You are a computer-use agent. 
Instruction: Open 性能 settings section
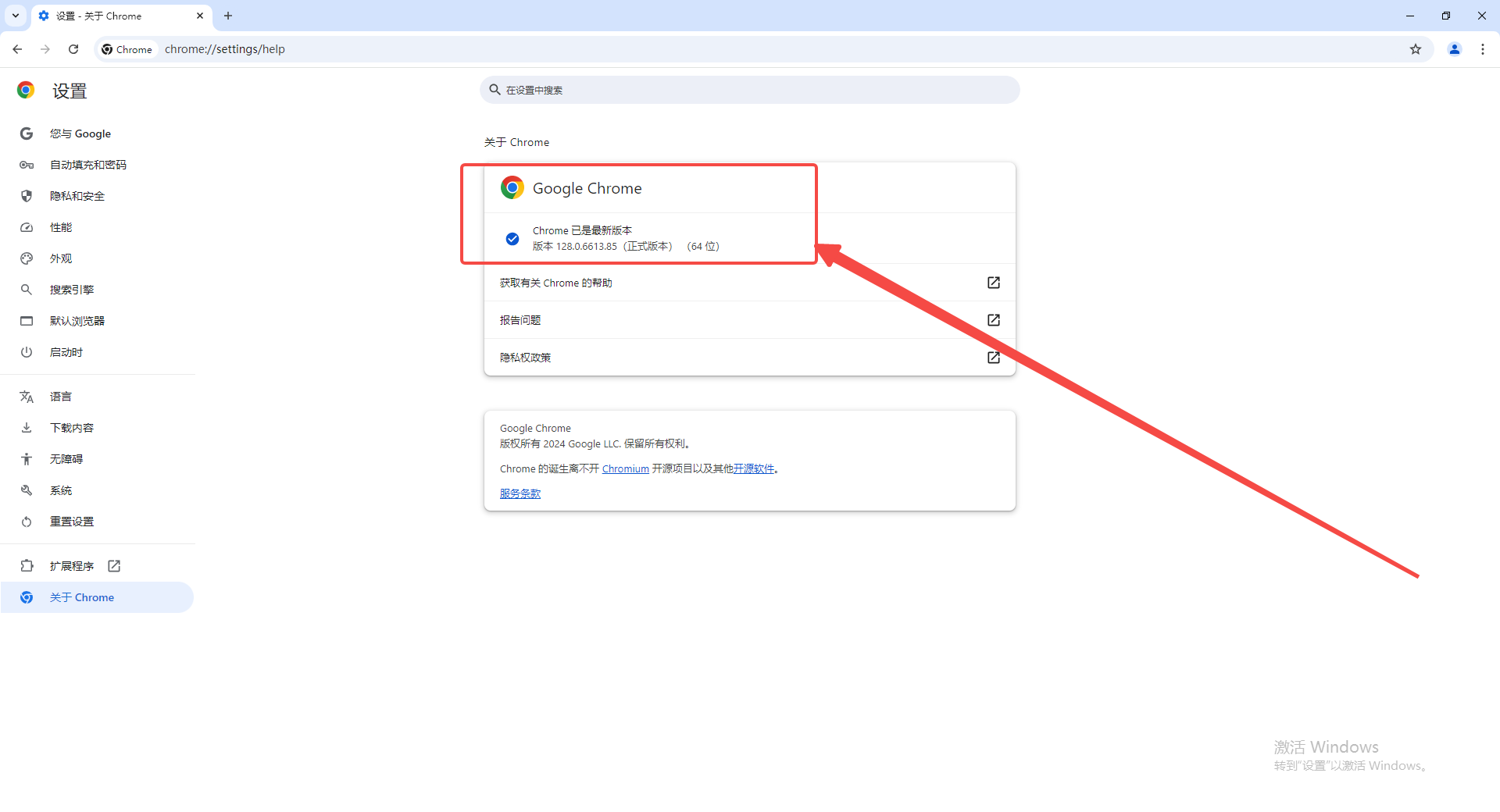click(x=98, y=227)
